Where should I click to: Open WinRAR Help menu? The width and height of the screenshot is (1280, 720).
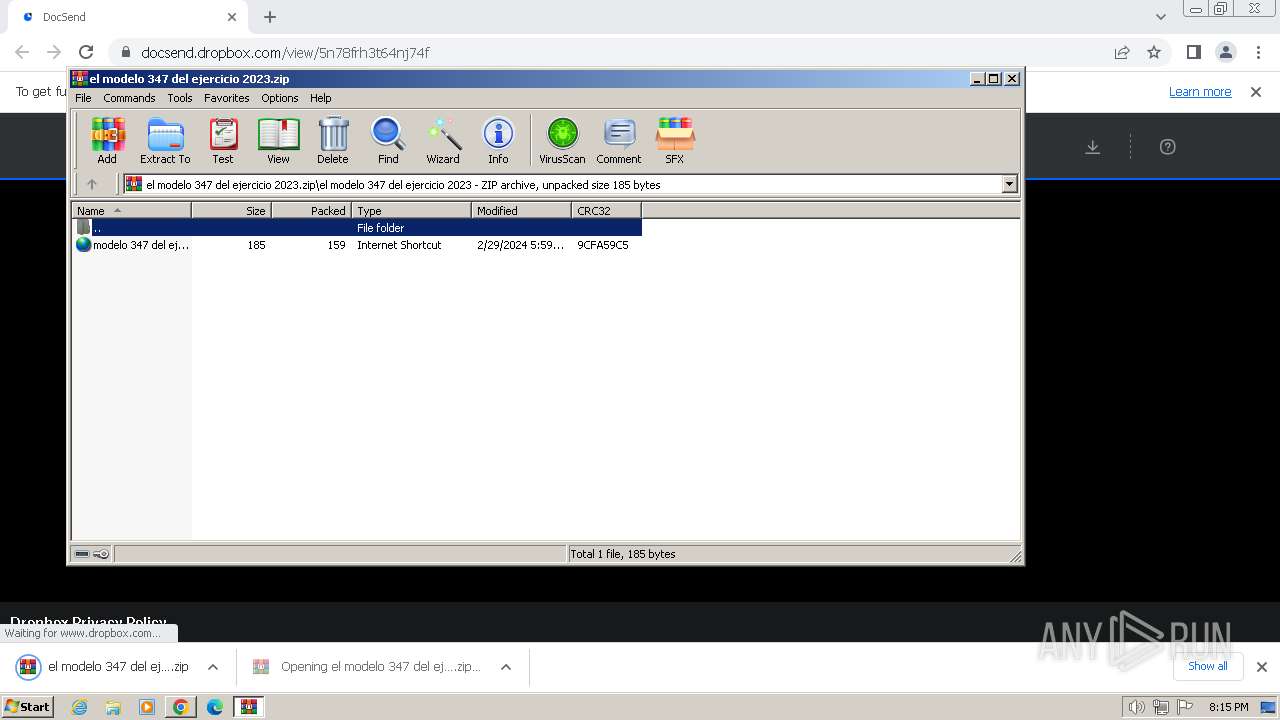click(321, 98)
